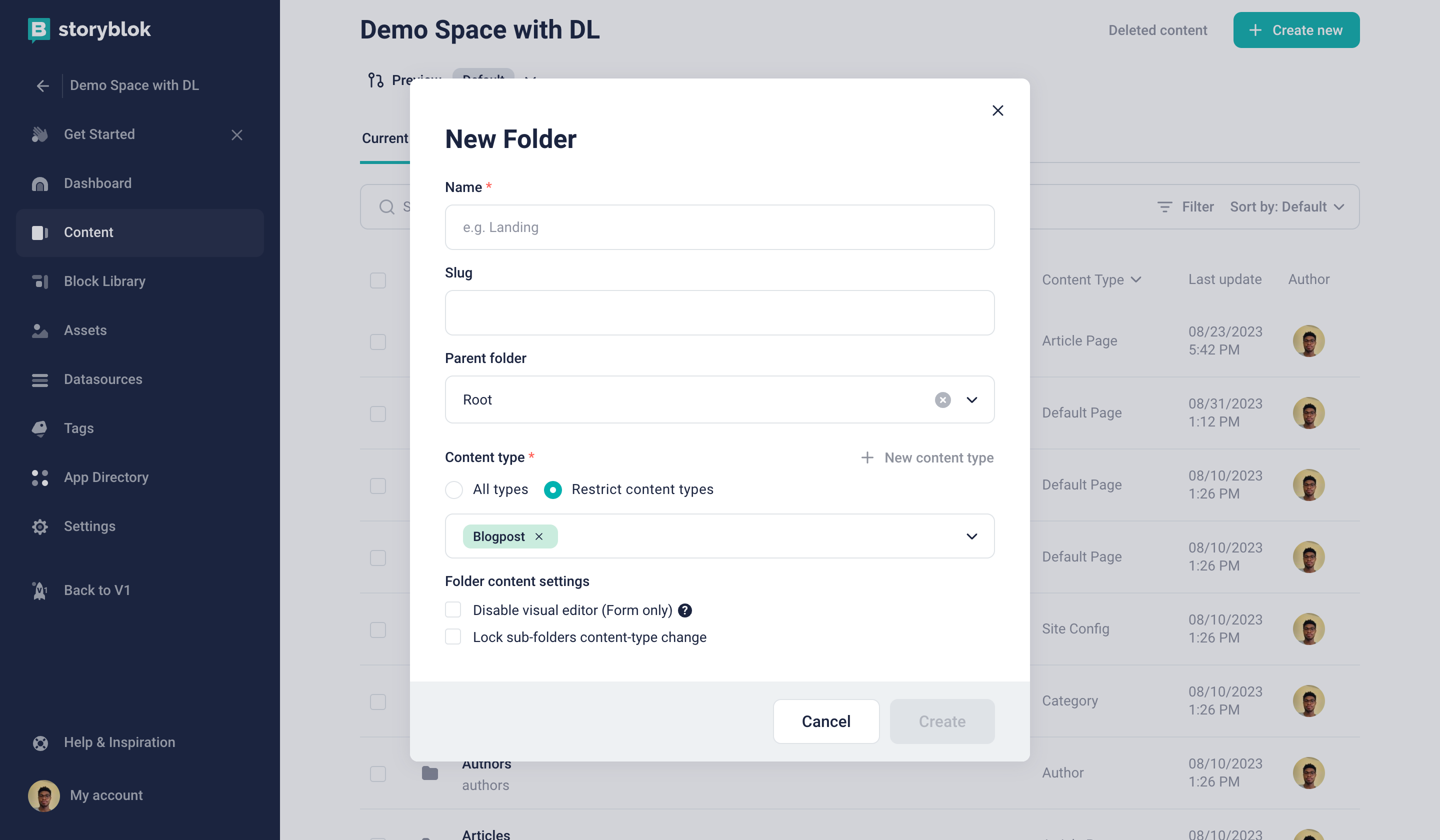The image size is (1440, 840).
Task: Select the Assets sidebar icon
Action: point(39,330)
